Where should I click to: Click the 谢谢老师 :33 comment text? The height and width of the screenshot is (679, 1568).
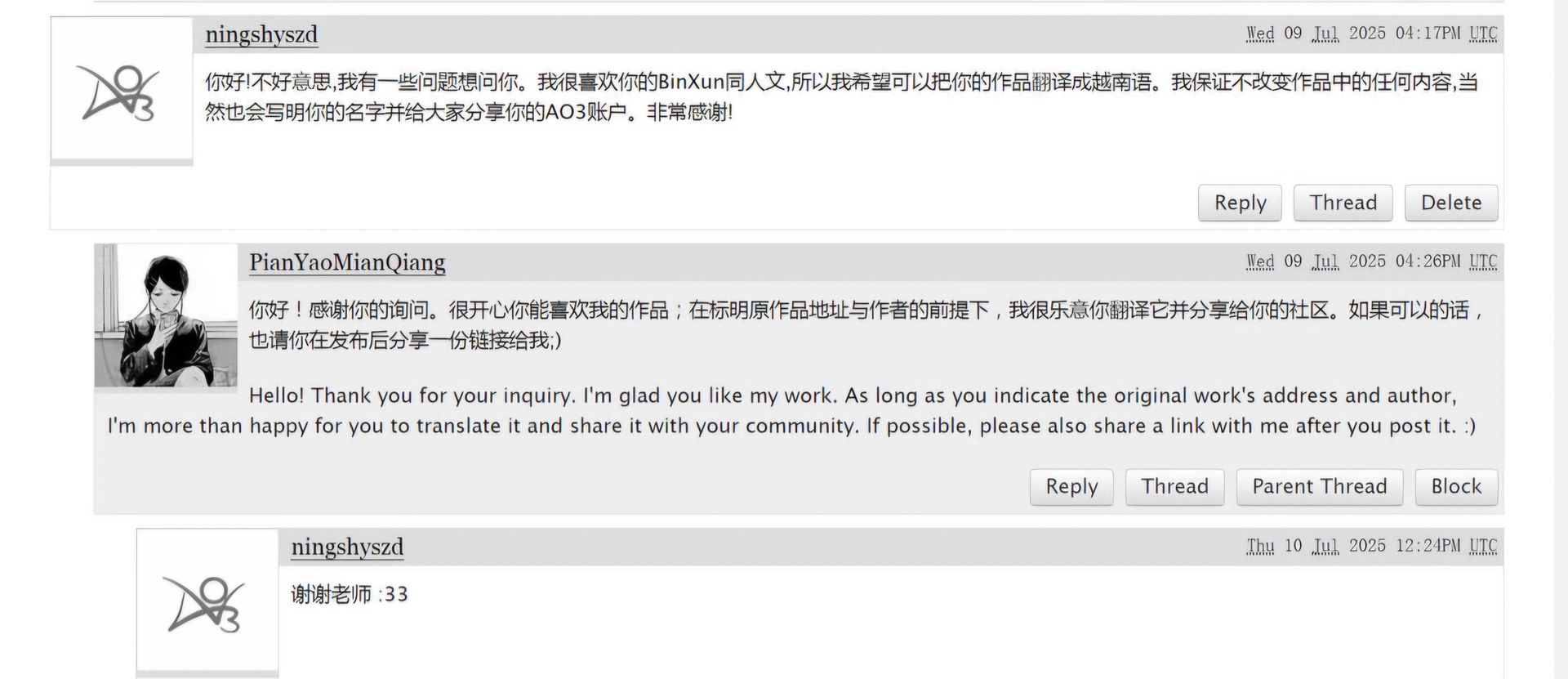pyautogui.click(x=350, y=594)
